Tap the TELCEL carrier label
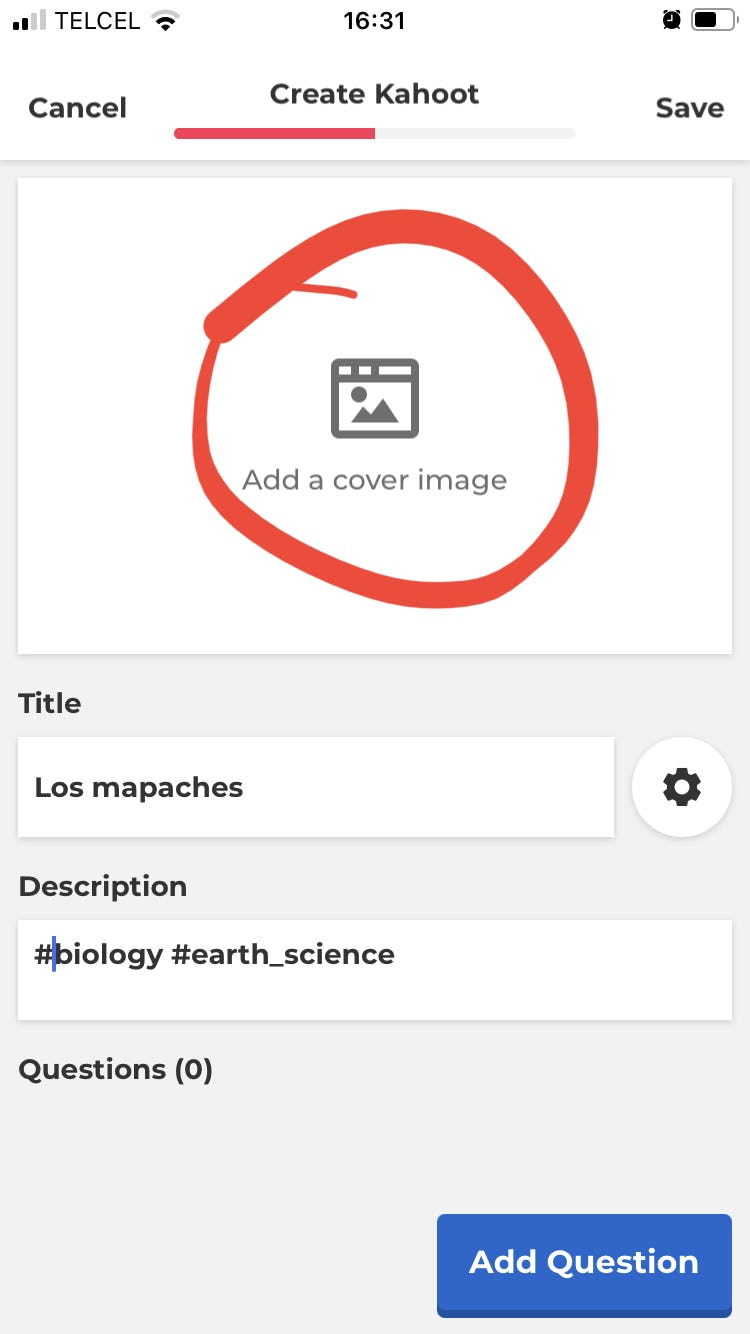 point(97,20)
